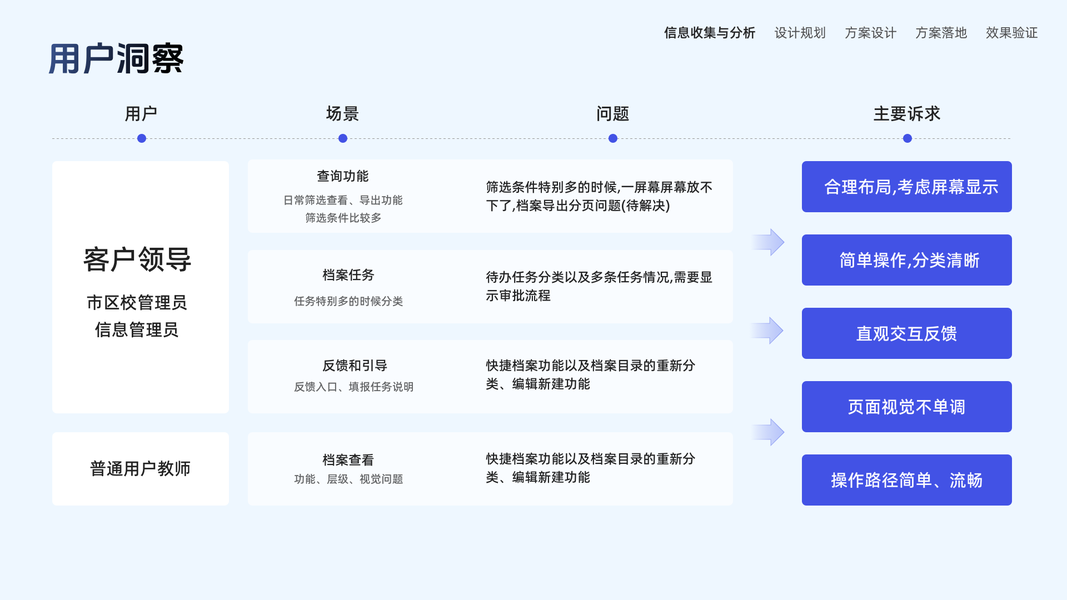The height and width of the screenshot is (600, 1067).
Task: Go to the 方案落地 tab
Action: [x=941, y=33]
